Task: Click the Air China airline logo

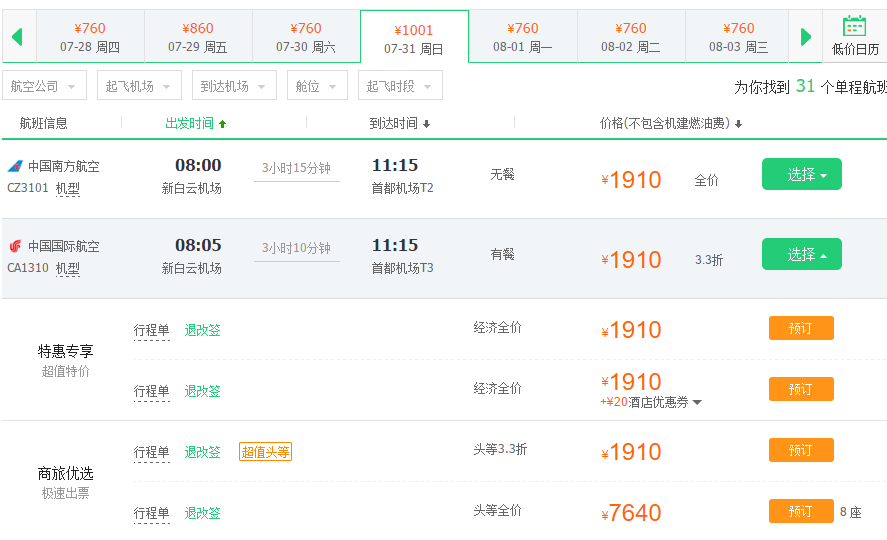Action: 15,246
